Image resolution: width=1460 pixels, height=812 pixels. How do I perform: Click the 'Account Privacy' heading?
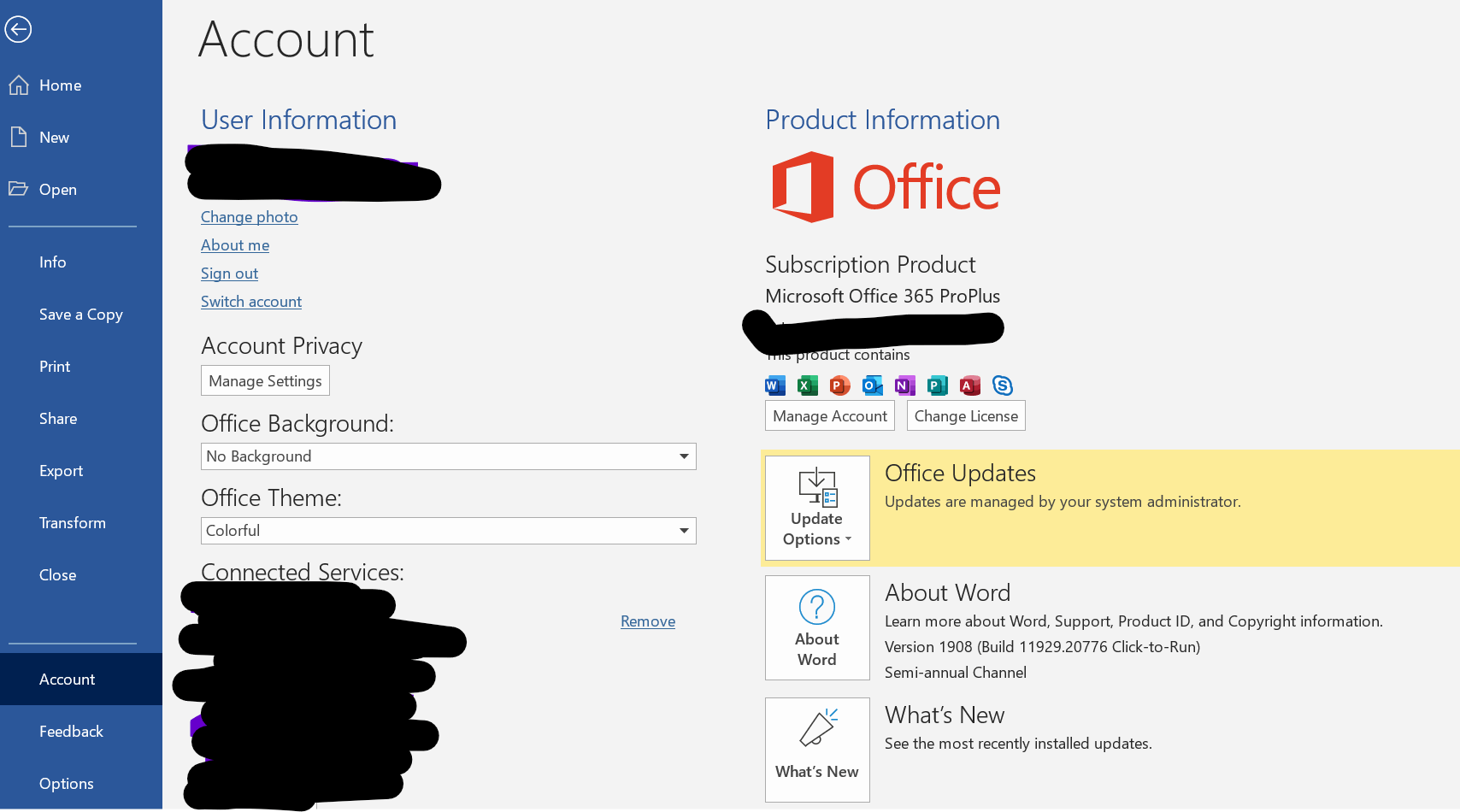[281, 346]
